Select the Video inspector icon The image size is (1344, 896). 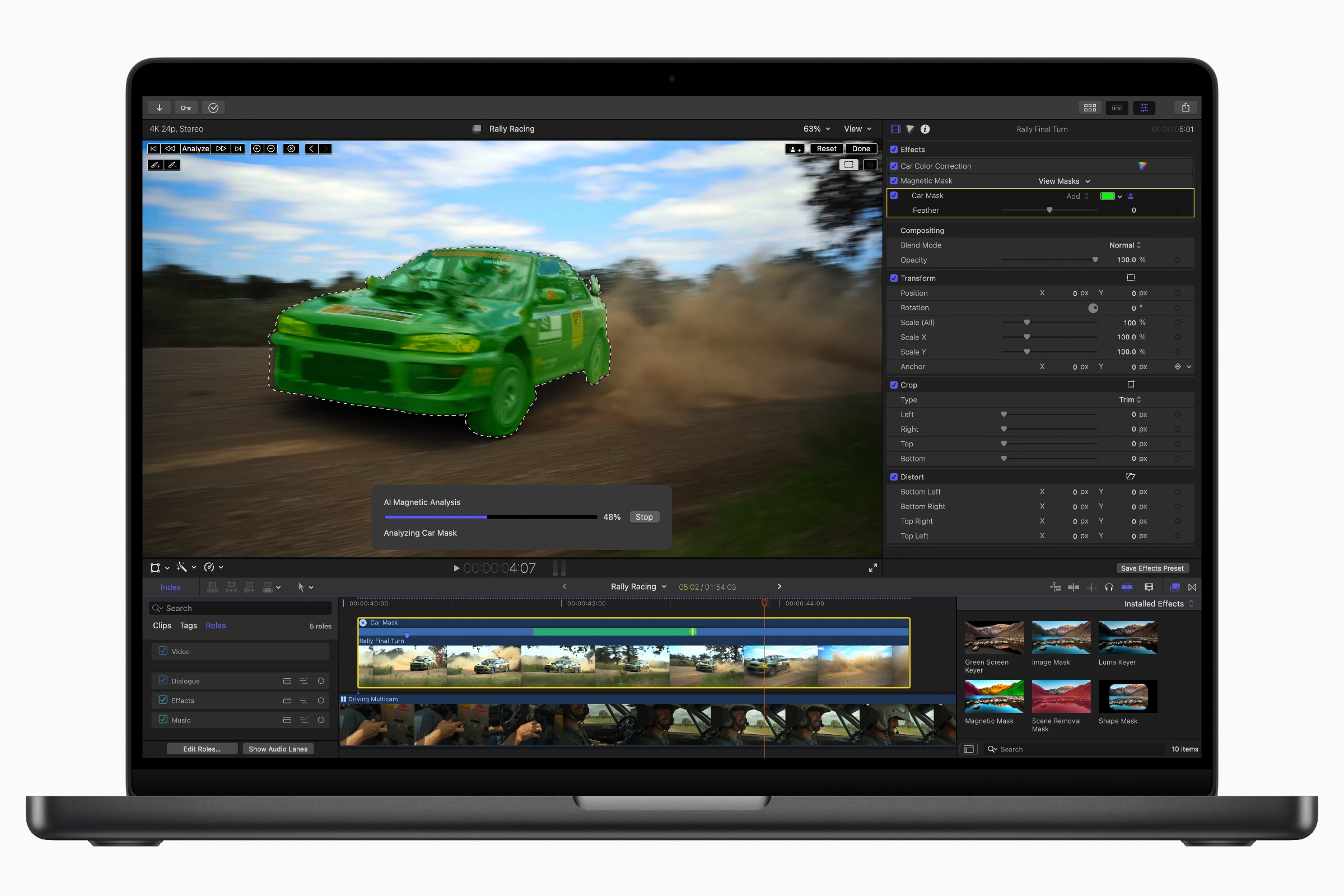895,129
